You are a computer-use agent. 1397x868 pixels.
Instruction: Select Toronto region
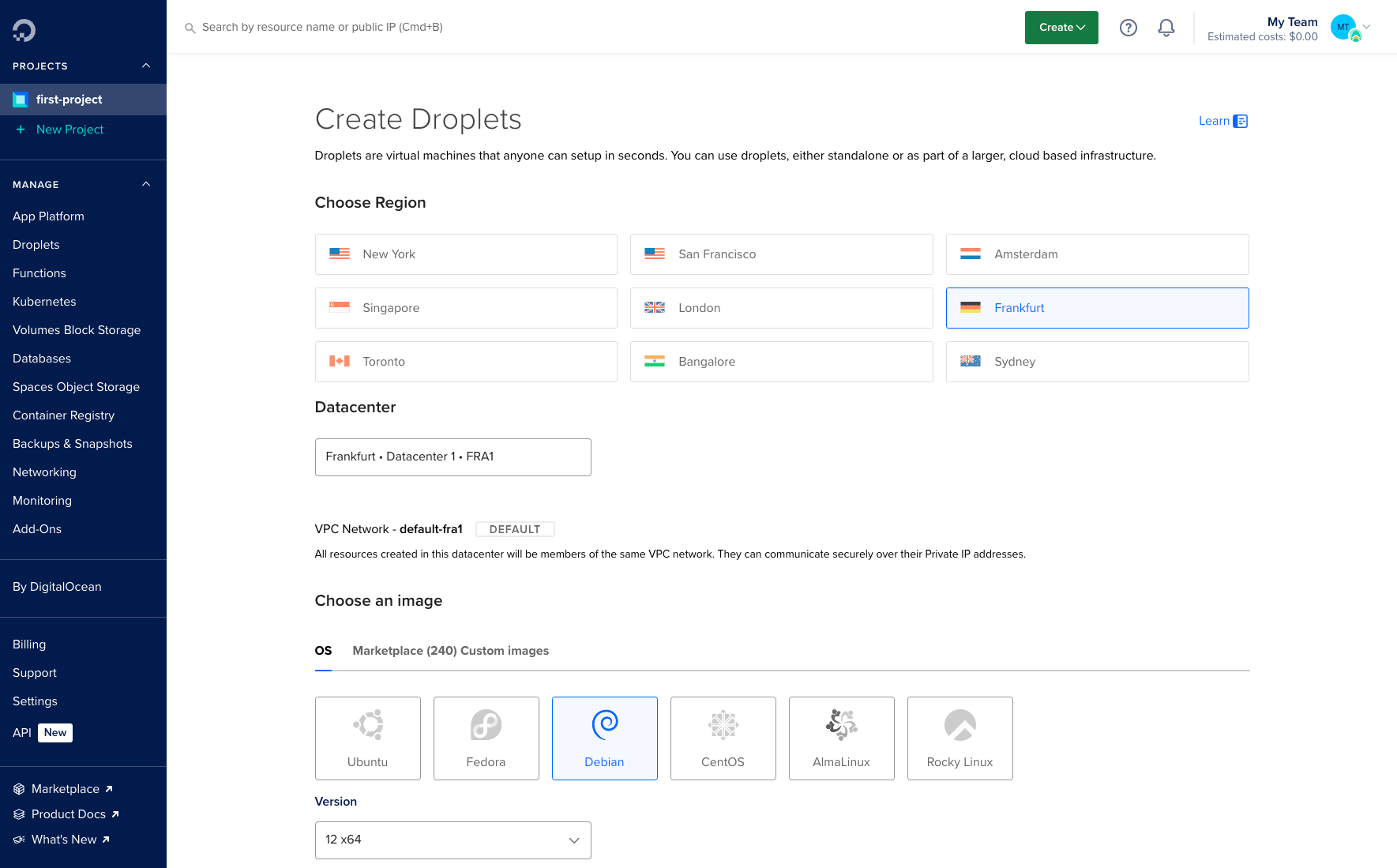point(466,362)
